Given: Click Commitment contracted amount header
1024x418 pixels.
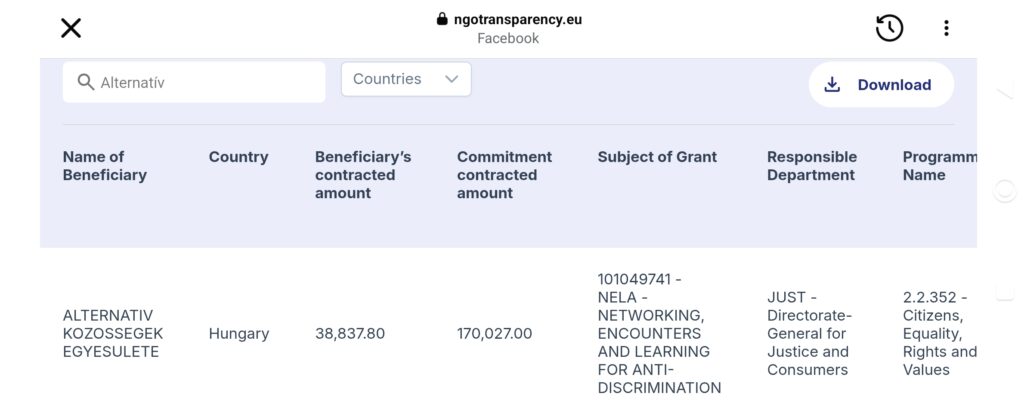Looking at the screenshot, I should (504, 175).
